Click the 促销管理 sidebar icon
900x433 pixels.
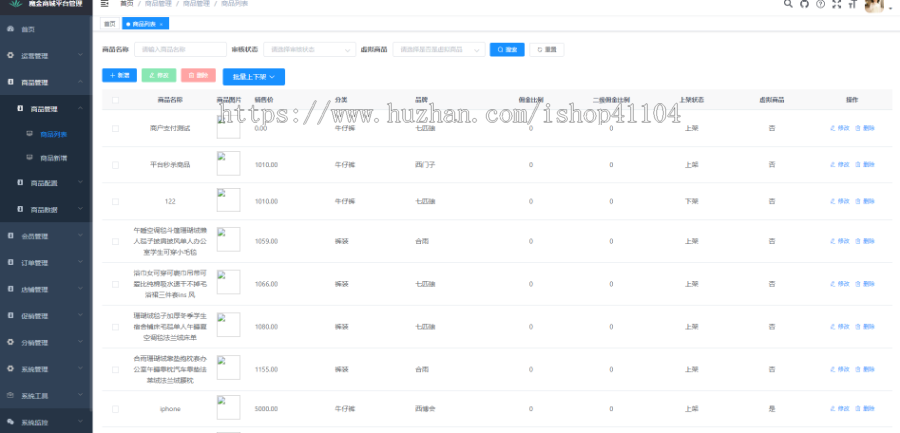click(10, 315)
